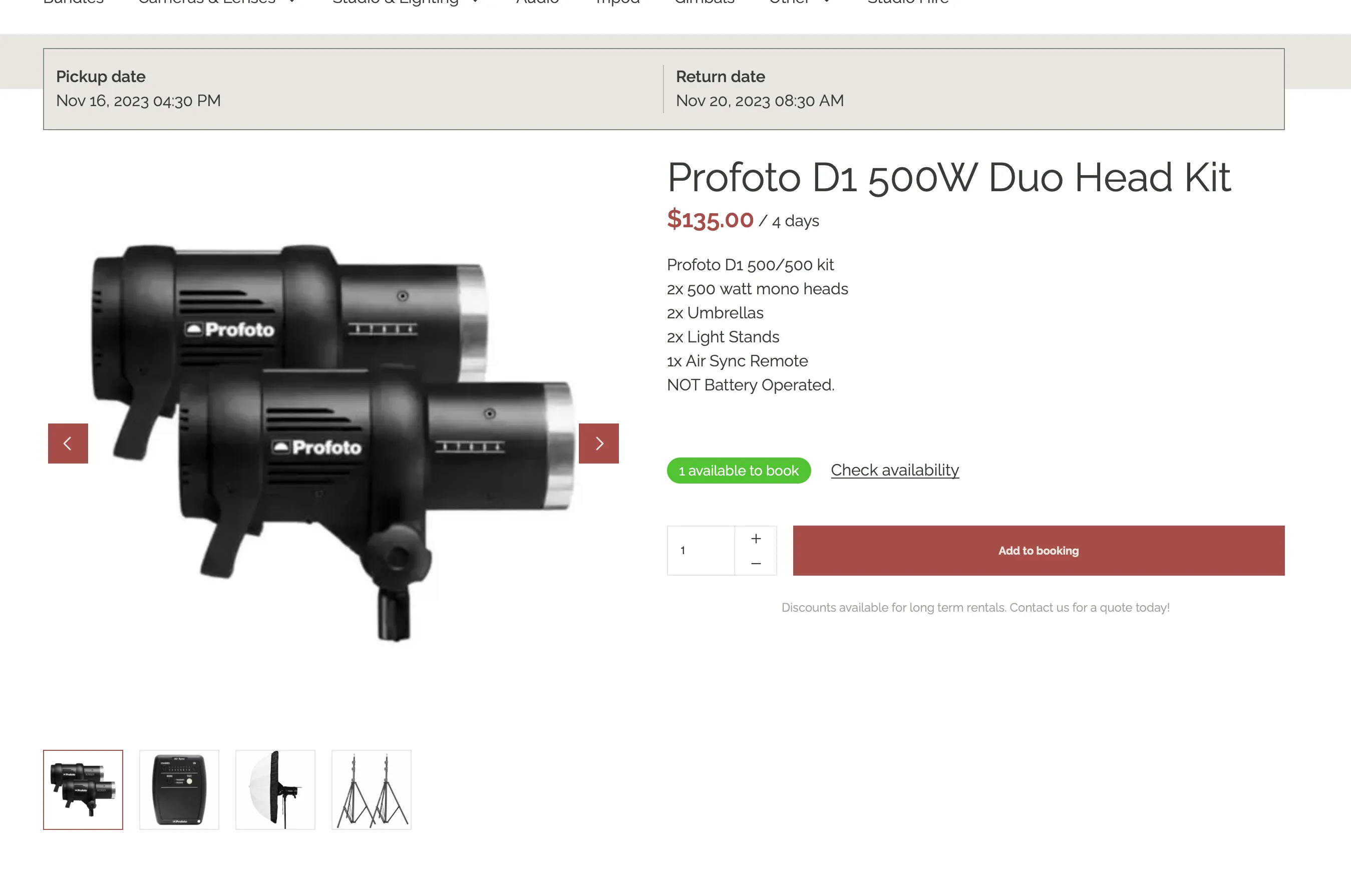This screenshot has height=896, width=1351.
Task: Edit the Pickup date field
Action: [353, 89]
